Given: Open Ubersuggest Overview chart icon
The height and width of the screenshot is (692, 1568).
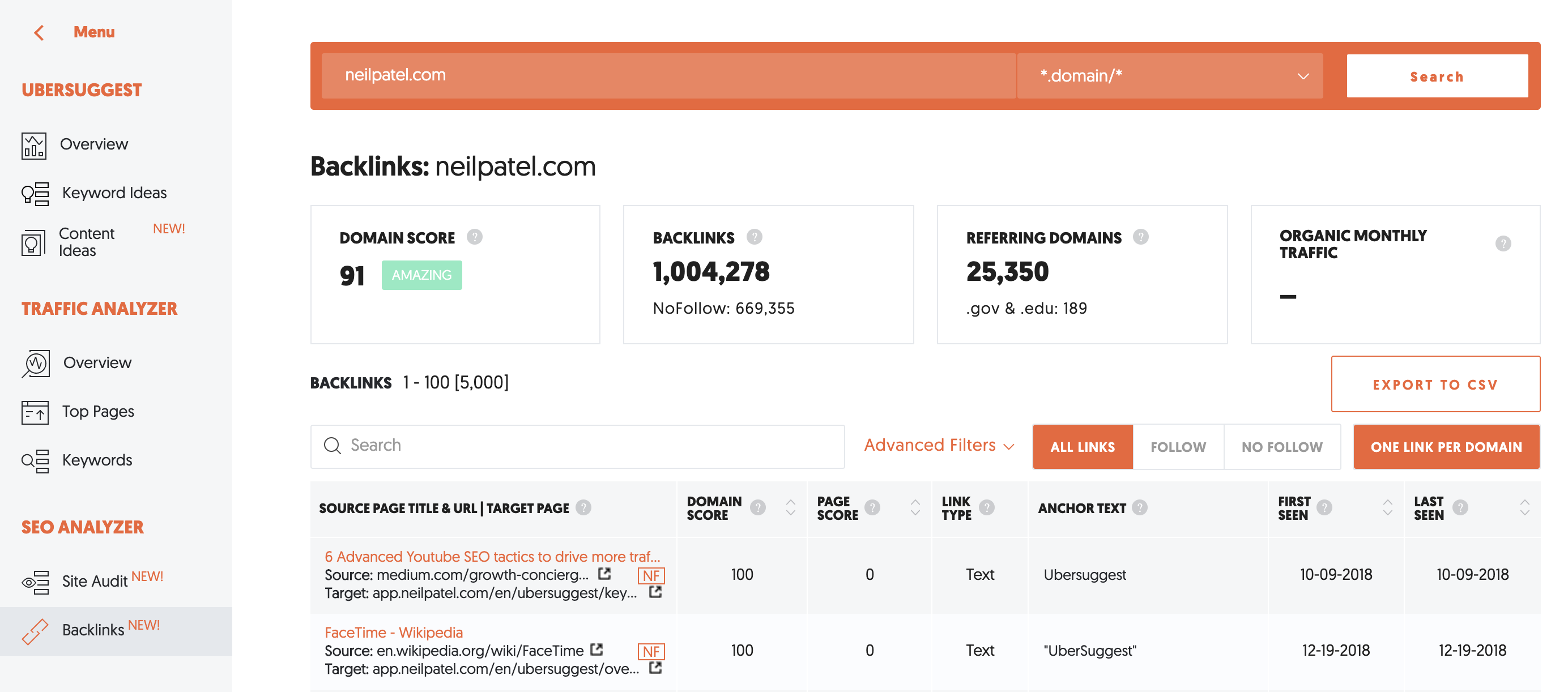Looking at the screenshot, I should click(33, 146).
